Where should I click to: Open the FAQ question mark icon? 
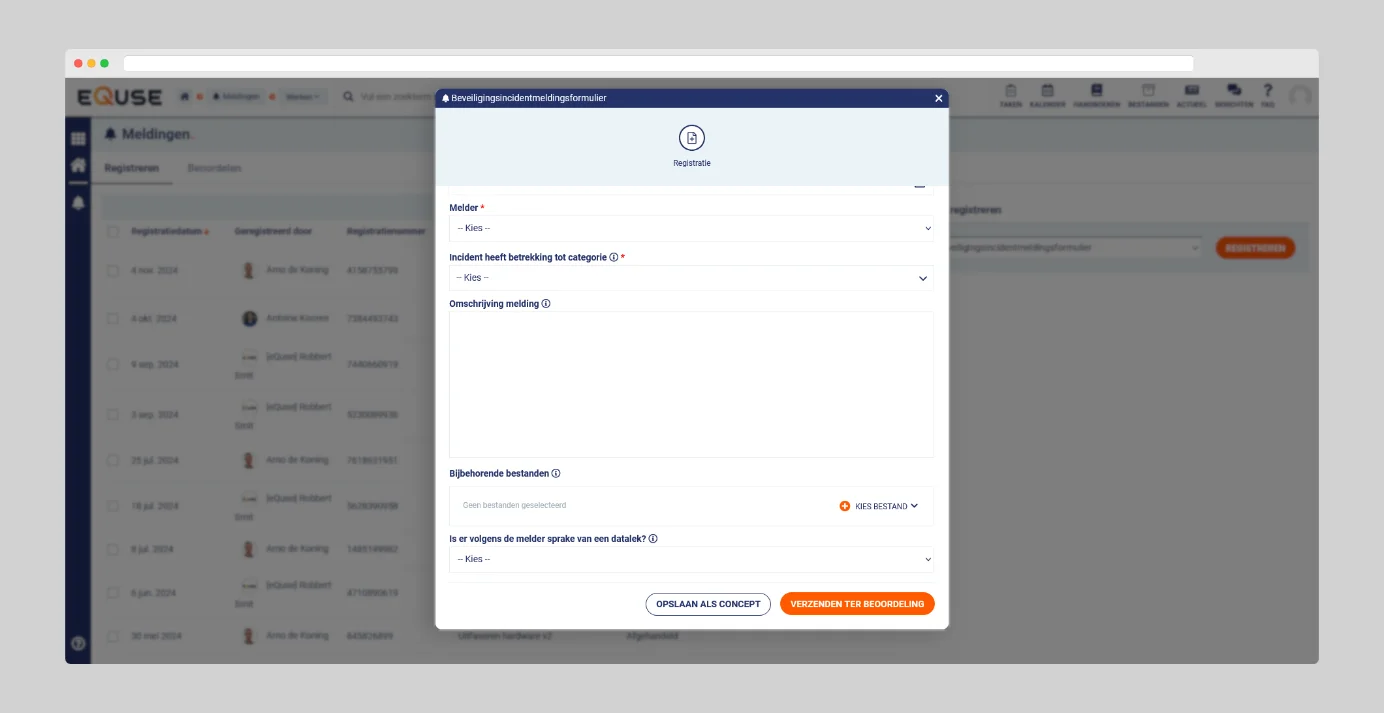point(1267,91)
